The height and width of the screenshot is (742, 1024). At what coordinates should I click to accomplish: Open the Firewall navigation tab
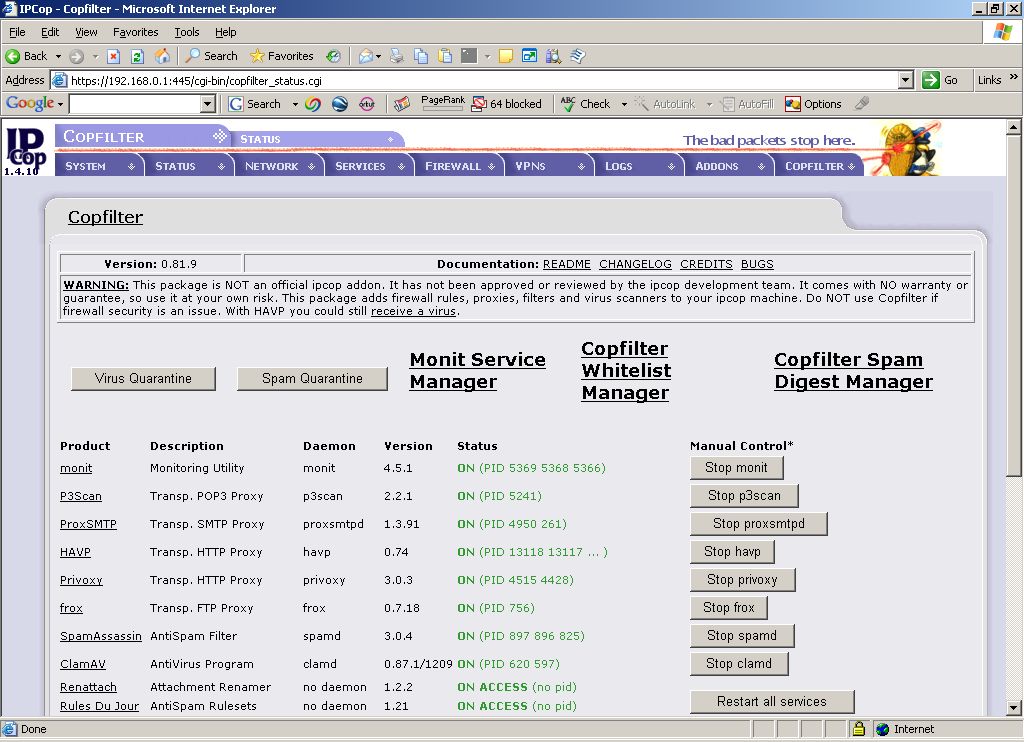[460, 166]
